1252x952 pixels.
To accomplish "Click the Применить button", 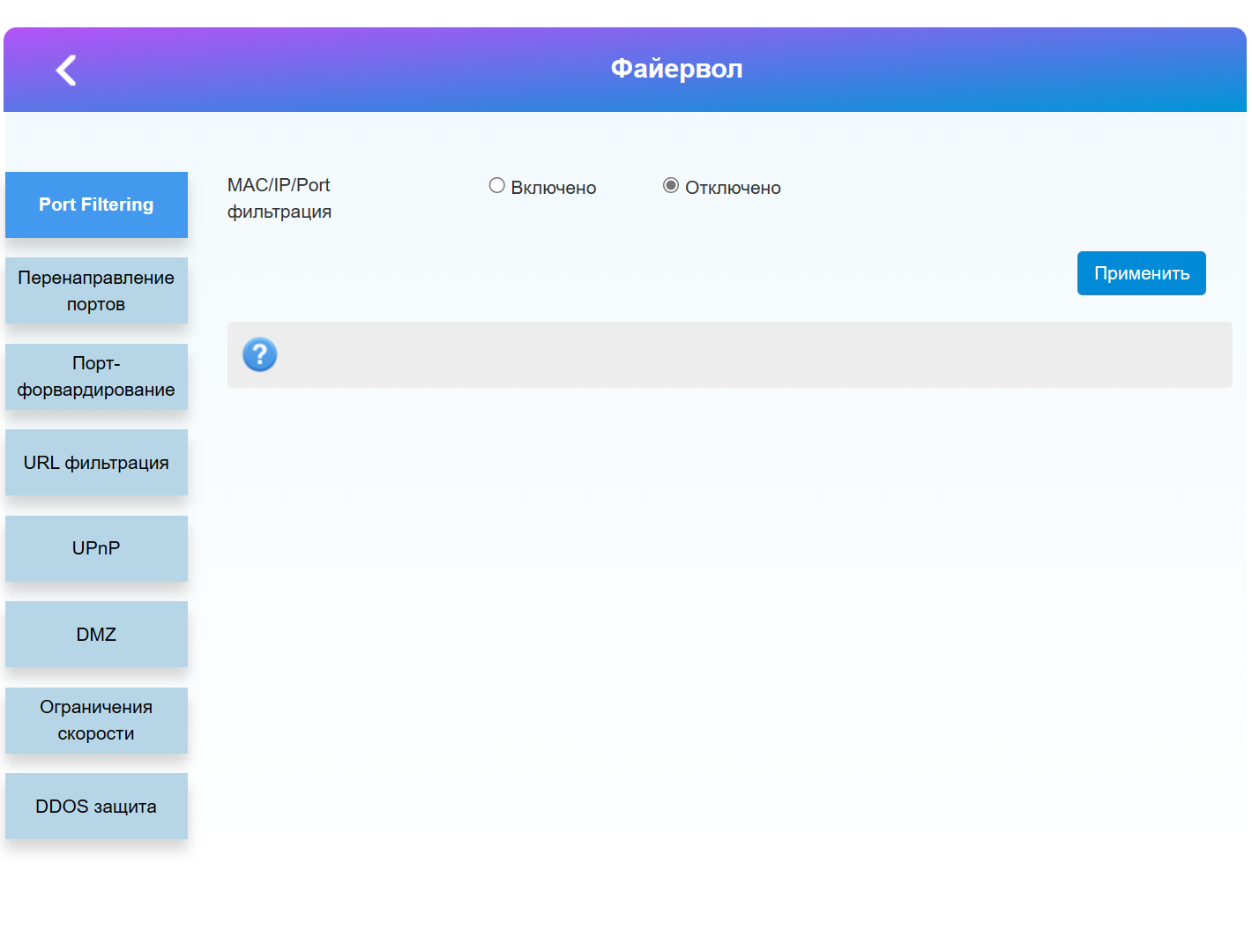I will tap(1142, 273).
